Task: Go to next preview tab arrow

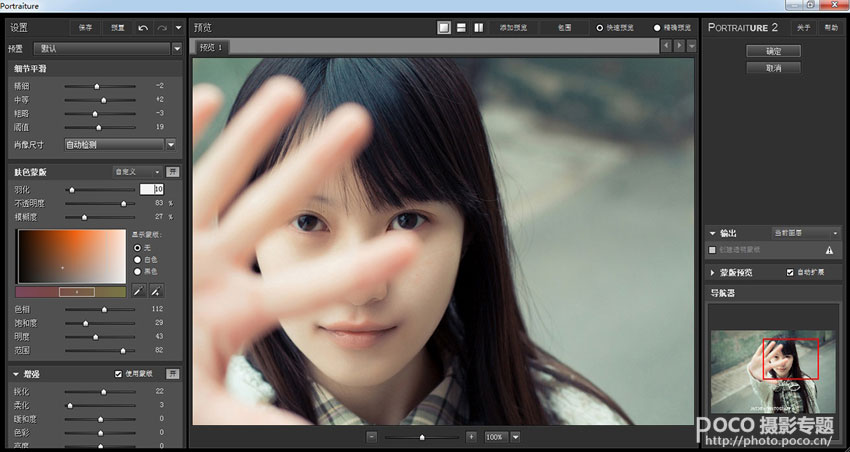Action: pos(679,46)
